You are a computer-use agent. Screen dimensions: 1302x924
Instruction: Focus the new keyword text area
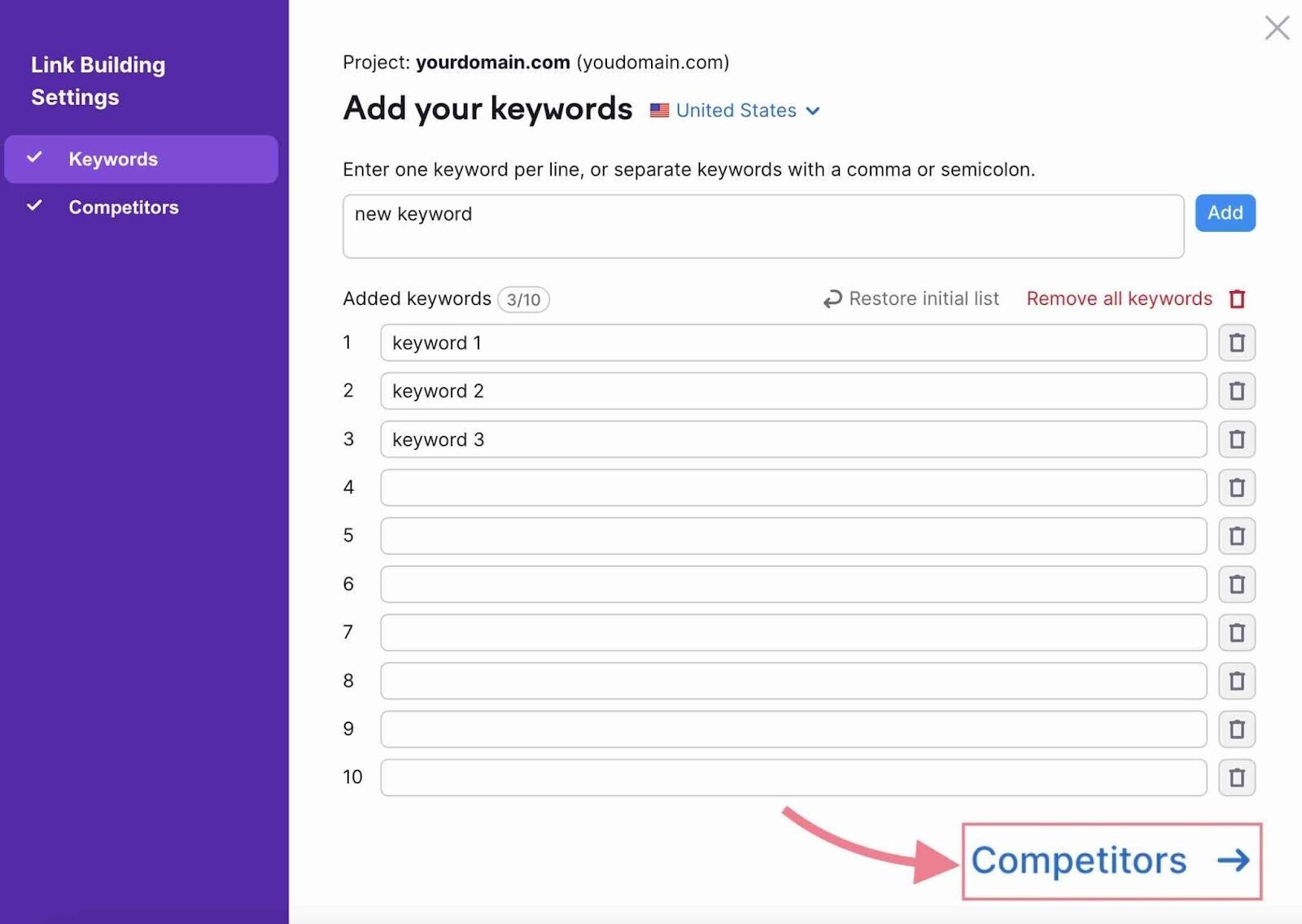[762, 226]
